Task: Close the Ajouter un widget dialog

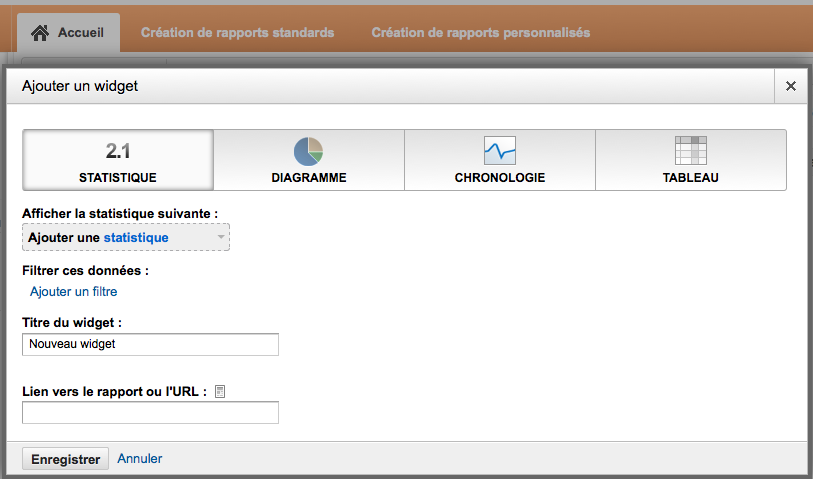Action: (791, 86)
